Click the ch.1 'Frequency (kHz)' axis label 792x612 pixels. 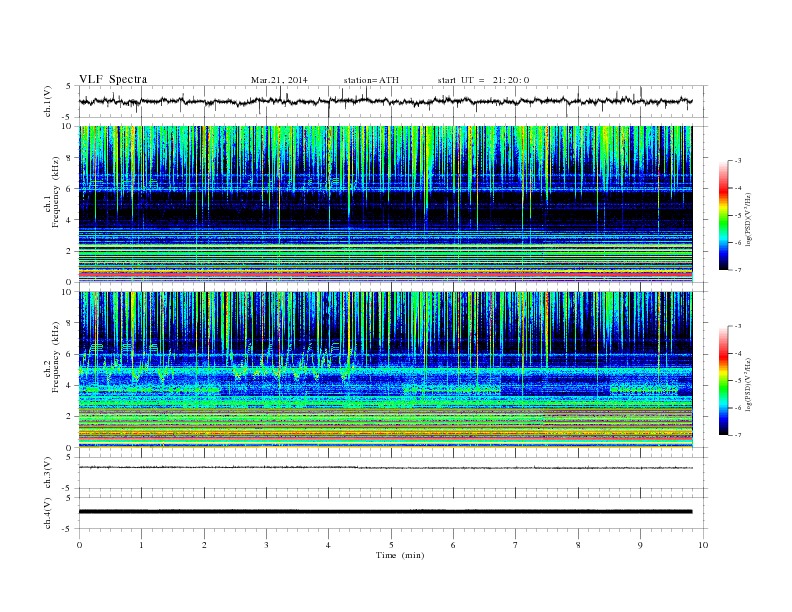click(56, 192)
